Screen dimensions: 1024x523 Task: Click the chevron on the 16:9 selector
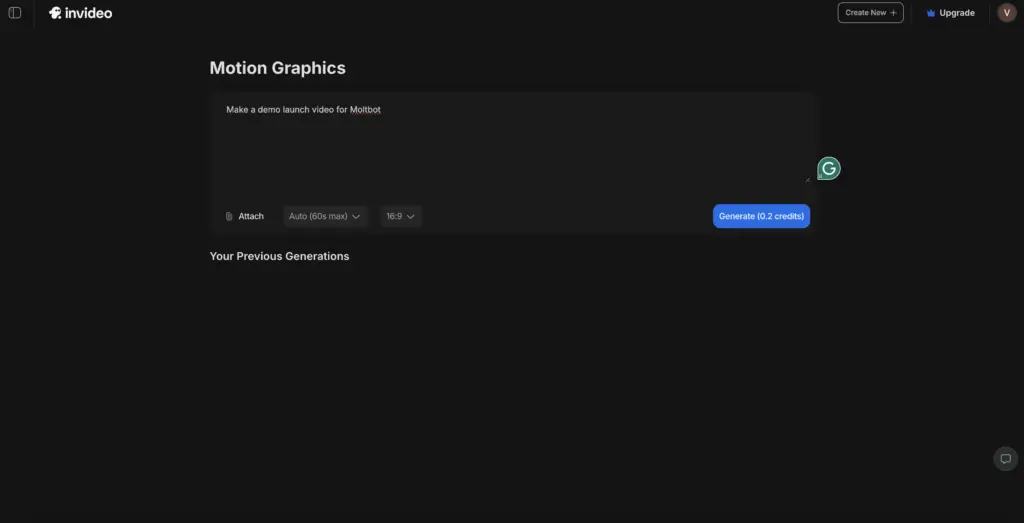coord(411,216)
